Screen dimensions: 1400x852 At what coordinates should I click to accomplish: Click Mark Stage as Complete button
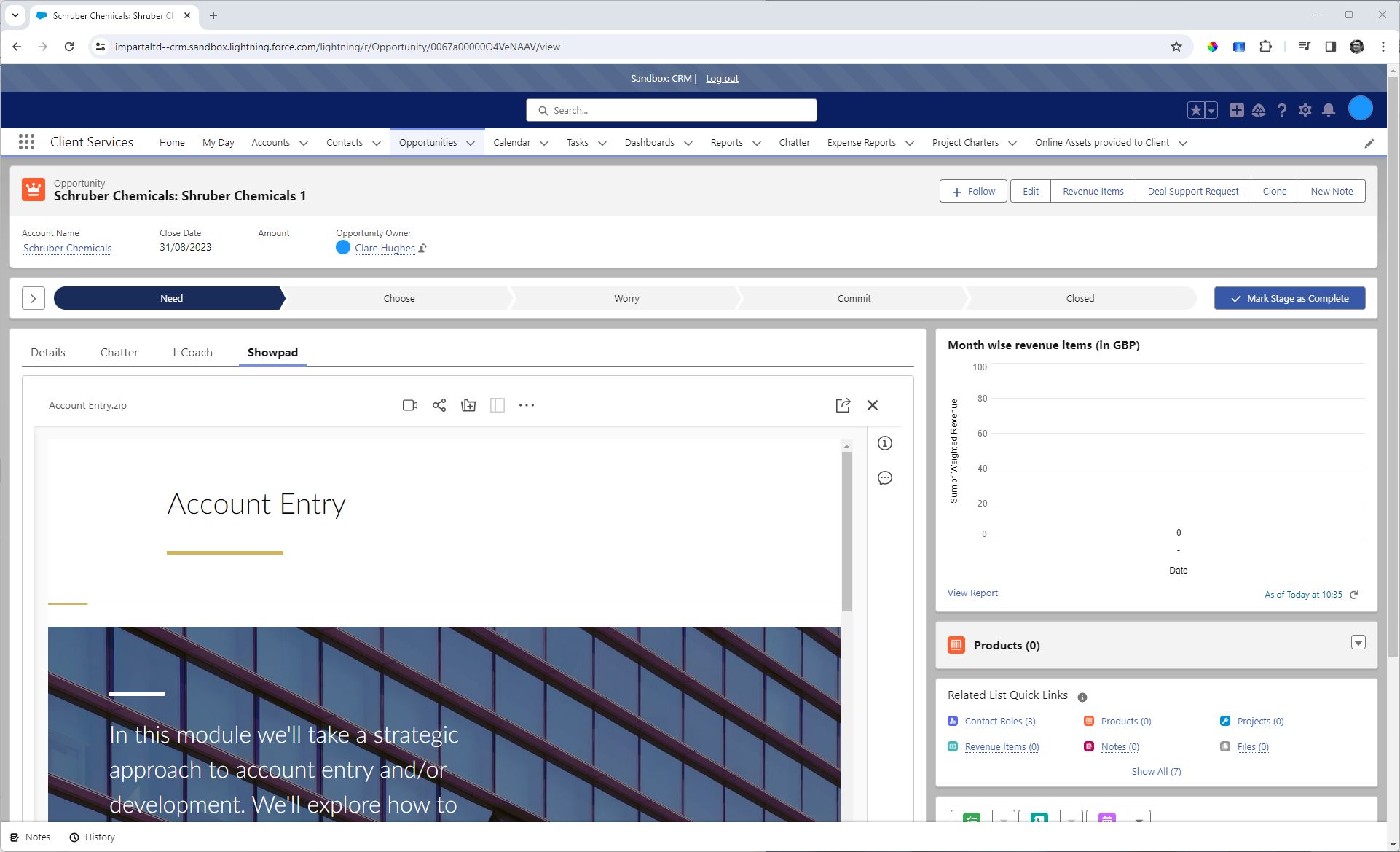[x=1289, y=298]
